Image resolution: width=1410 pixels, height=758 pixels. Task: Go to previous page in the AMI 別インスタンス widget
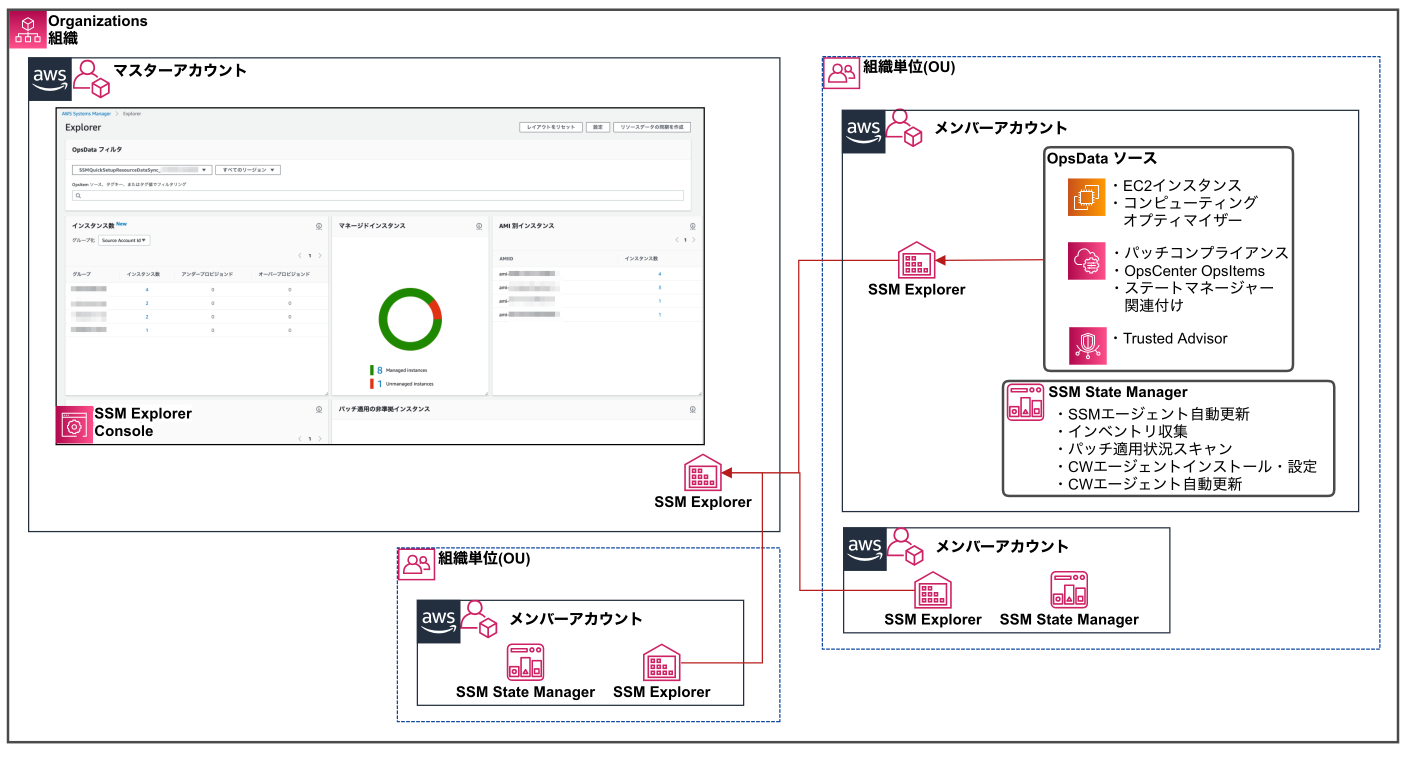[x=677, y=240]
